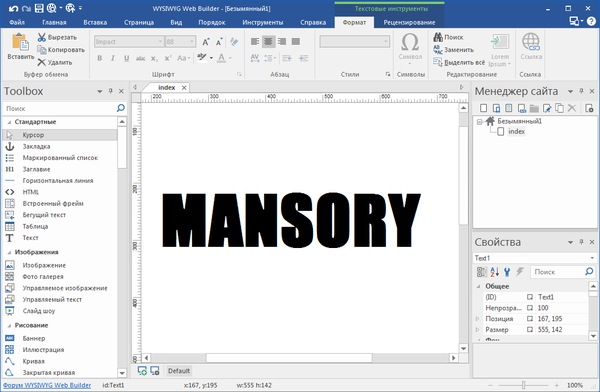
Task: Align text right
Action: pos(282,41)
